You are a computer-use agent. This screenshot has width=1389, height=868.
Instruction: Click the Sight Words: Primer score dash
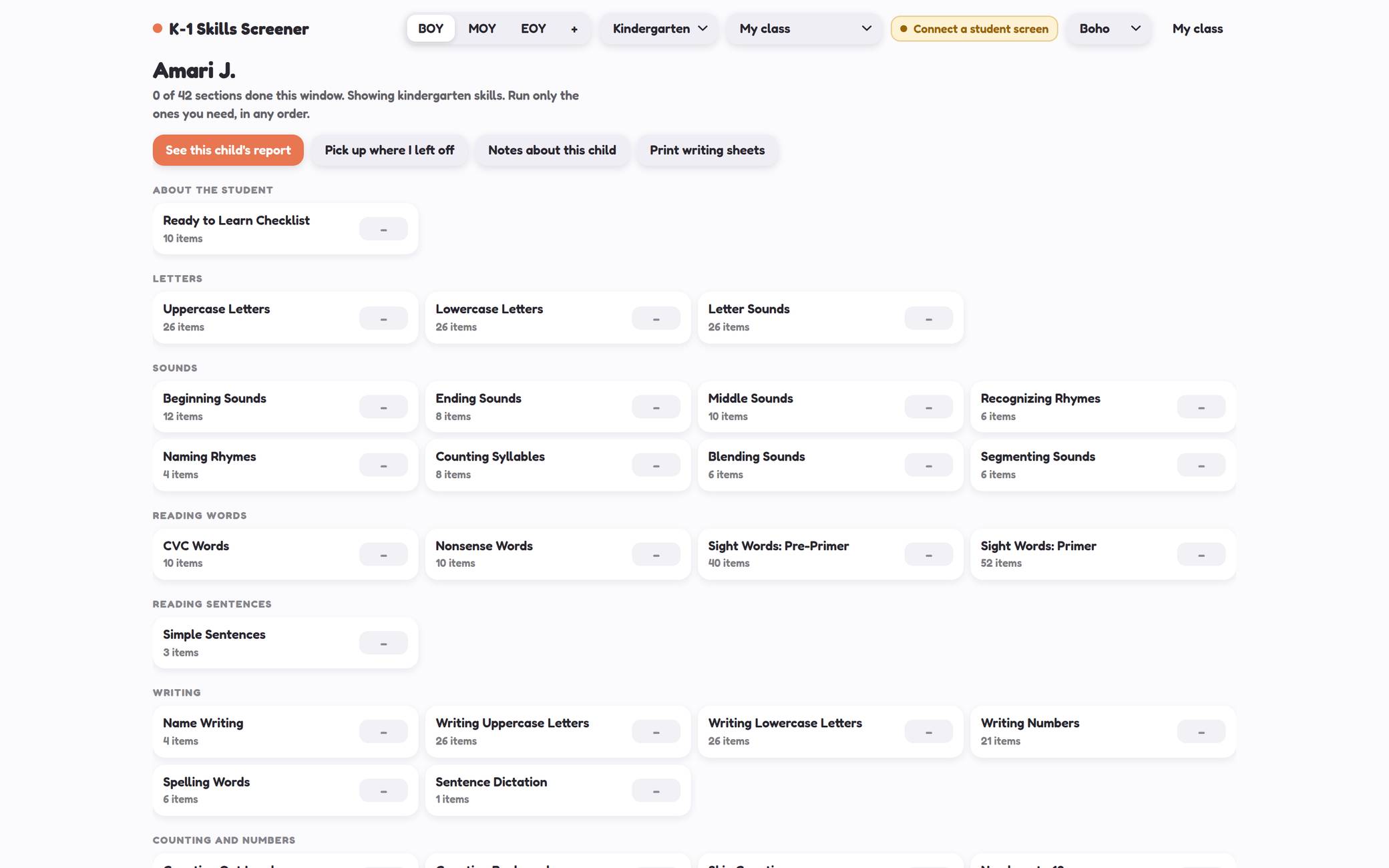click(1201, 555)
